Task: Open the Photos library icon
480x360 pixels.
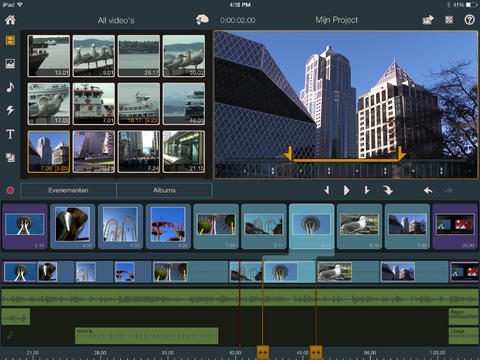Action: pos(10,64)
